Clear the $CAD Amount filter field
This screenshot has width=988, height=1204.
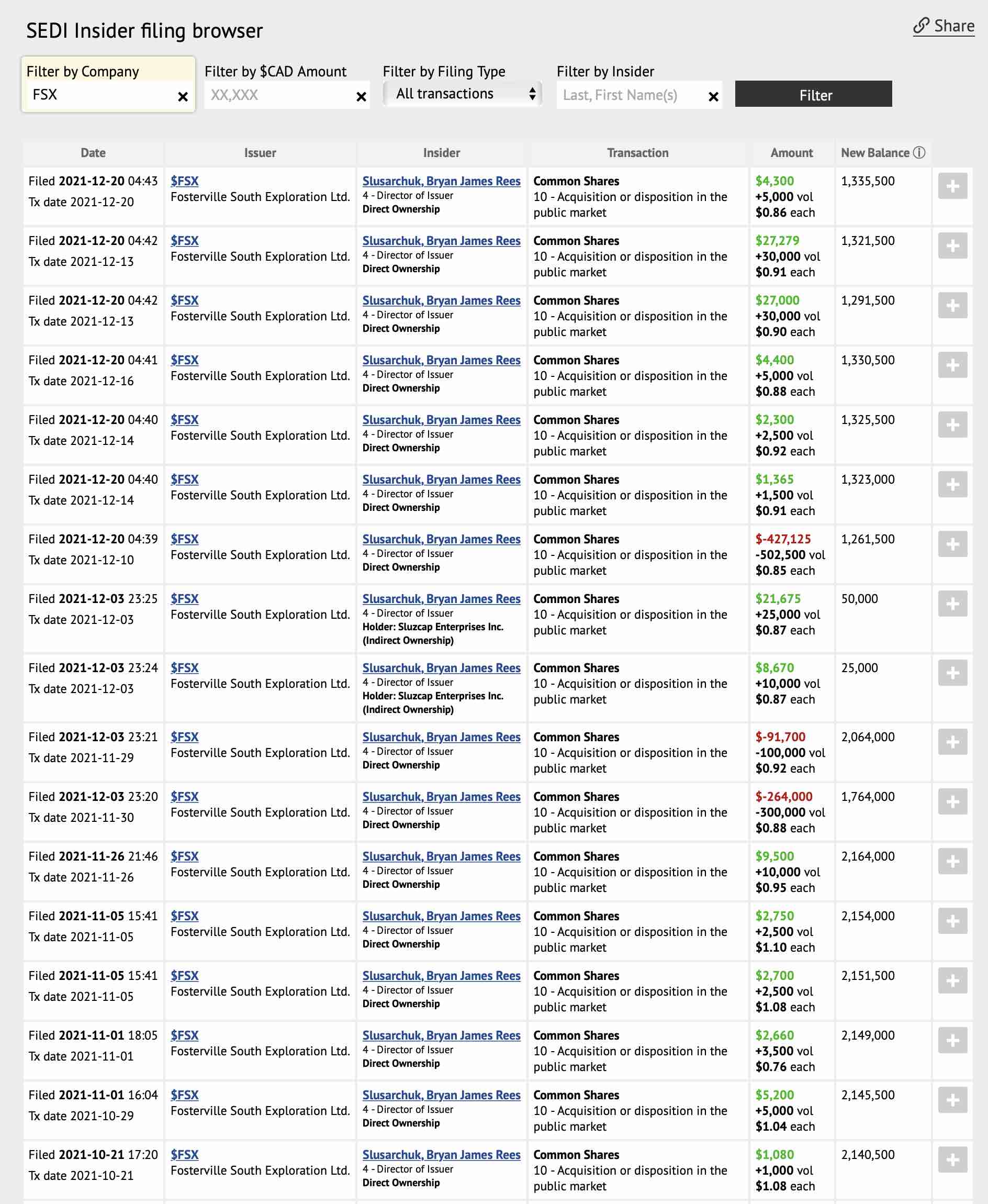pos(361,97)
